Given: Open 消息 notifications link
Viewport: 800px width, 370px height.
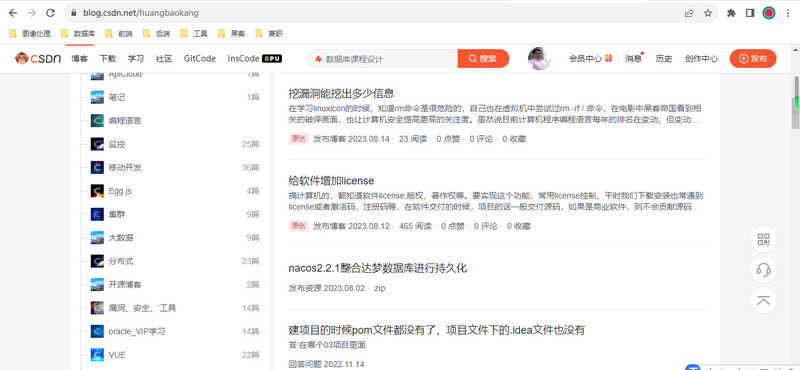Looking at the screenshot, I should coord(633,59).
